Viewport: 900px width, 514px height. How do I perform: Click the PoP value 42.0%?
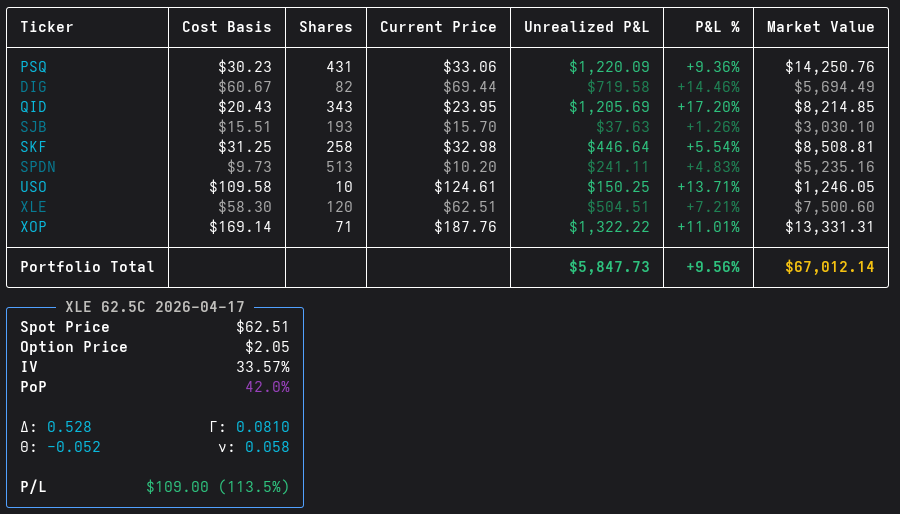click(x=267, y=387)
